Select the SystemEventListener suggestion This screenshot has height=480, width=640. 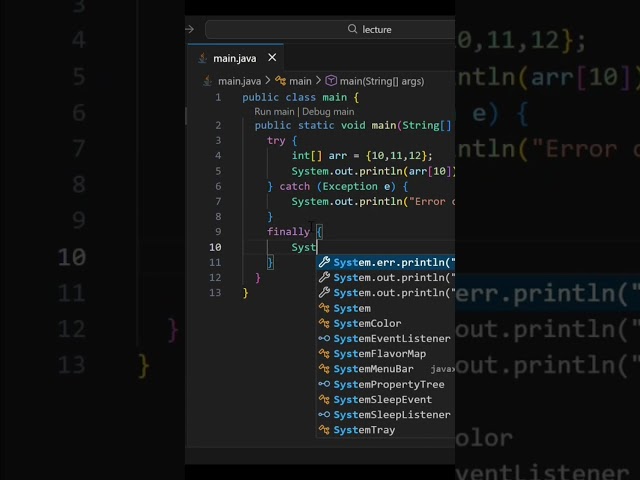(x=386, y=338)
